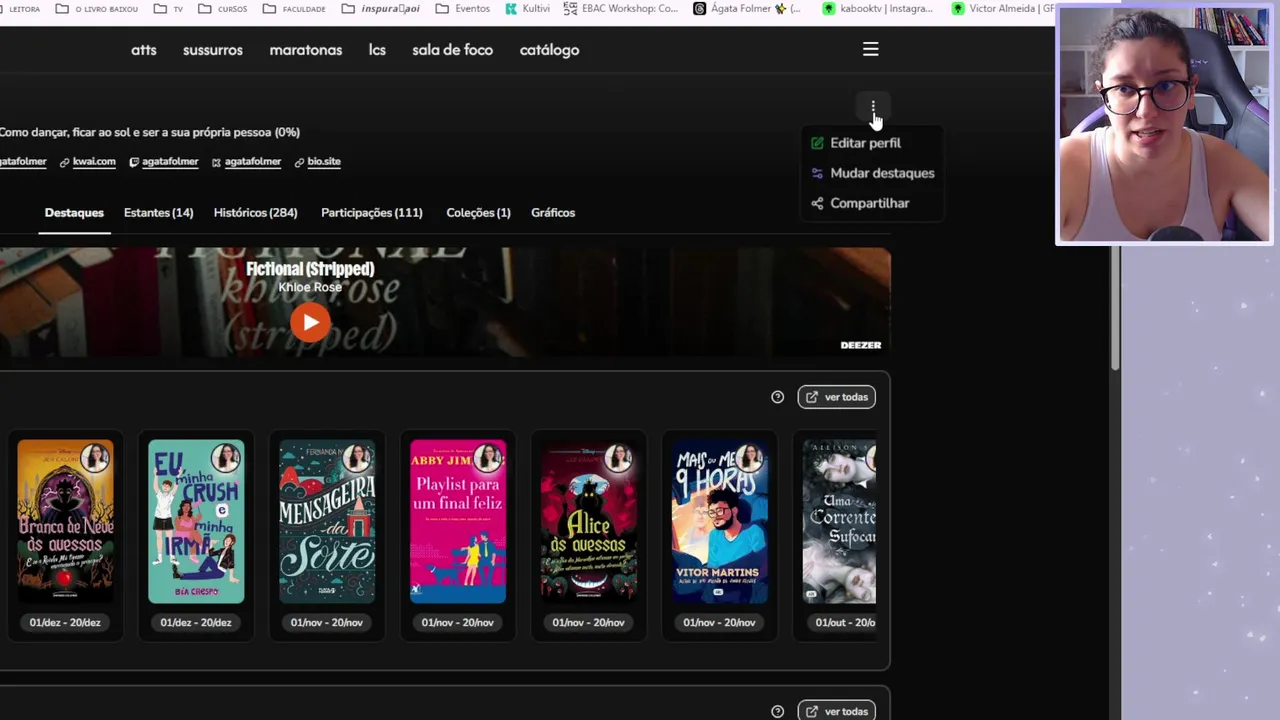This screenshot has height=720, width=1280.
Task: Click the three-dot profile options icon
Action: pyautogui.click(x=873, y=107)
